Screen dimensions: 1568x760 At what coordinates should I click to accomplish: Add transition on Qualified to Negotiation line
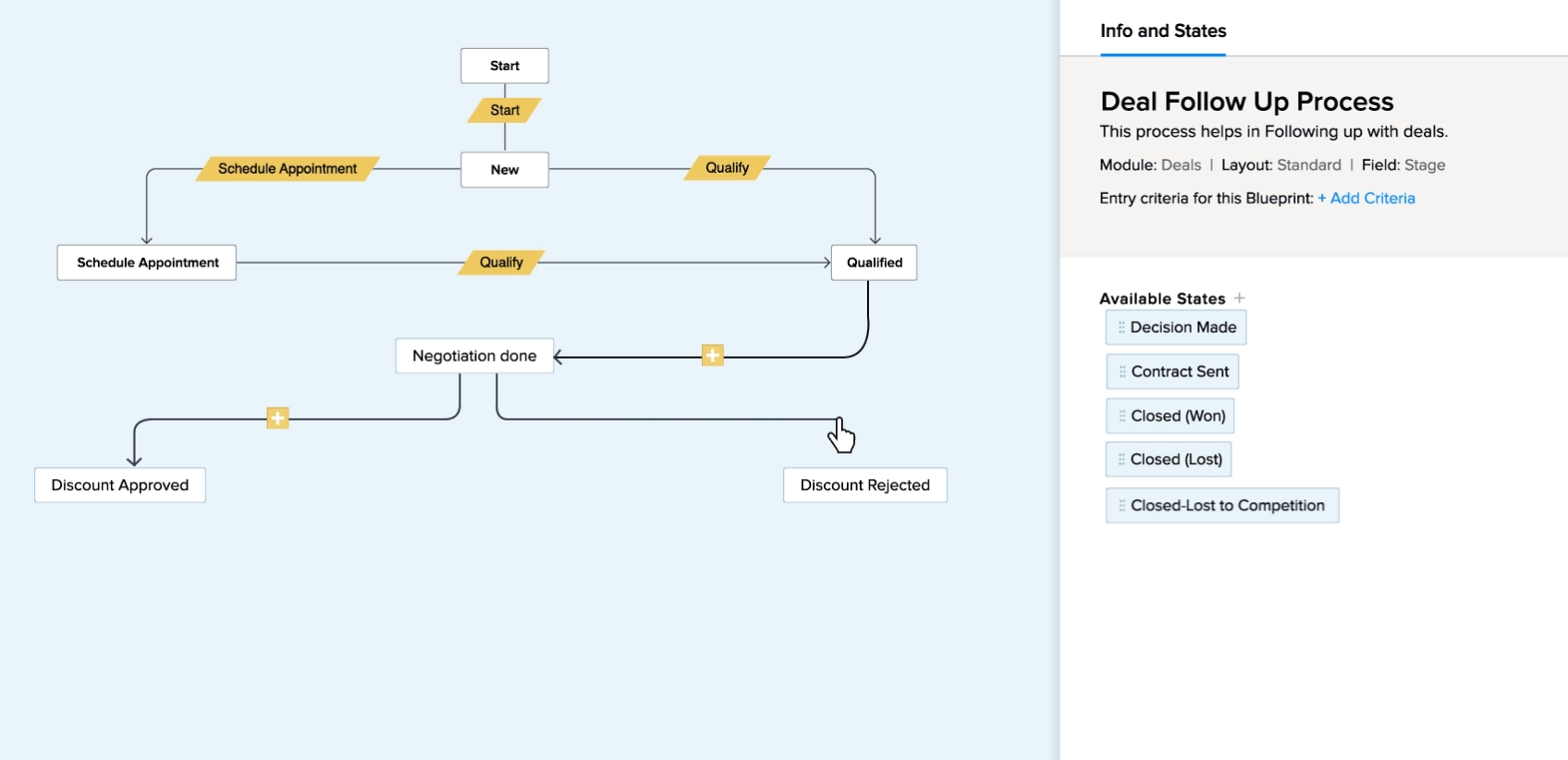click(712, 355)
